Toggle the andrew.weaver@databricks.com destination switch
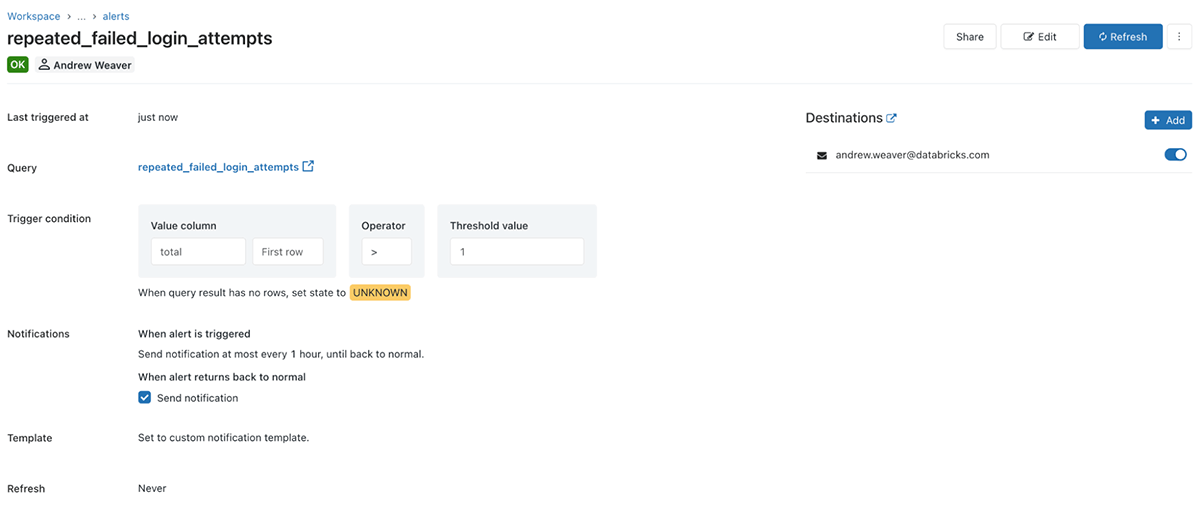The height and width of the screenshot is (521, 1200). (x=1175, y=155)
